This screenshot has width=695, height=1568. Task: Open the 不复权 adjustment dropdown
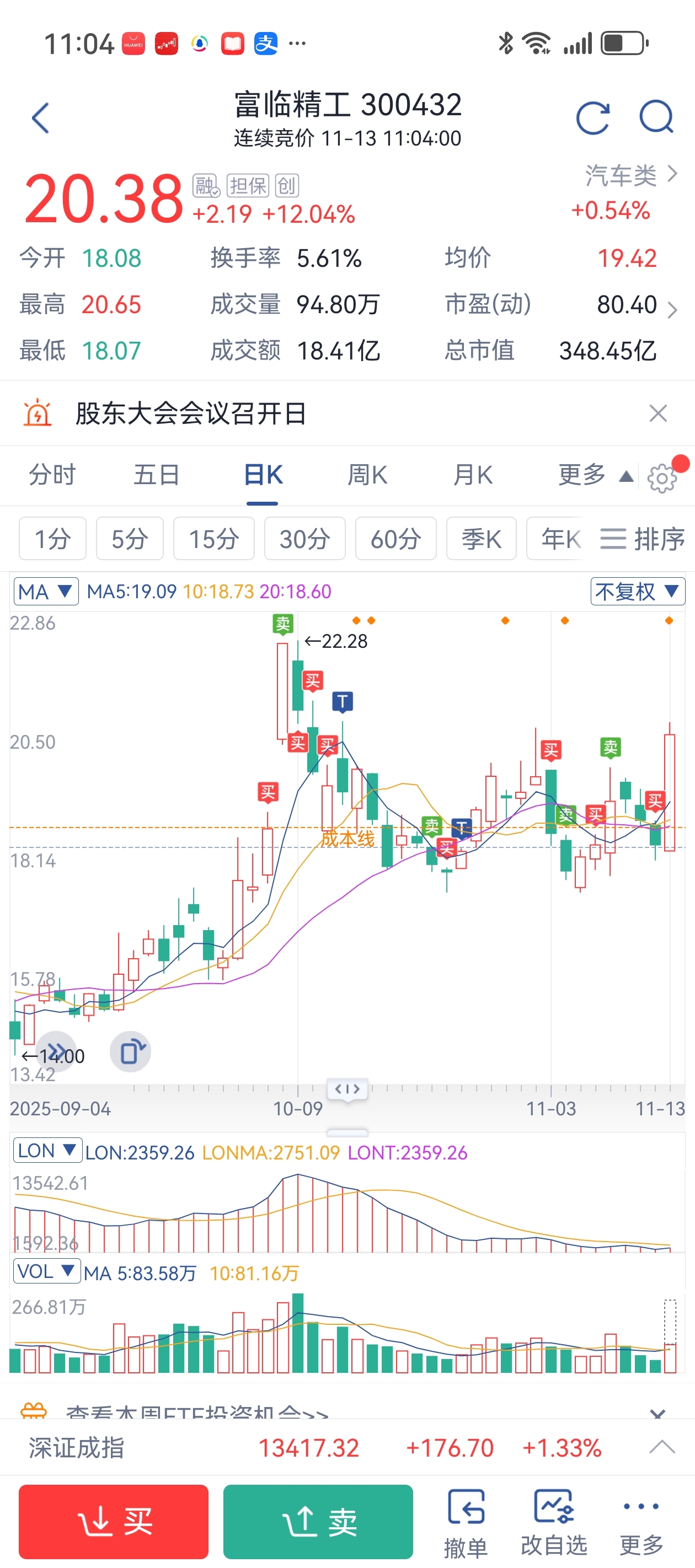637,591
